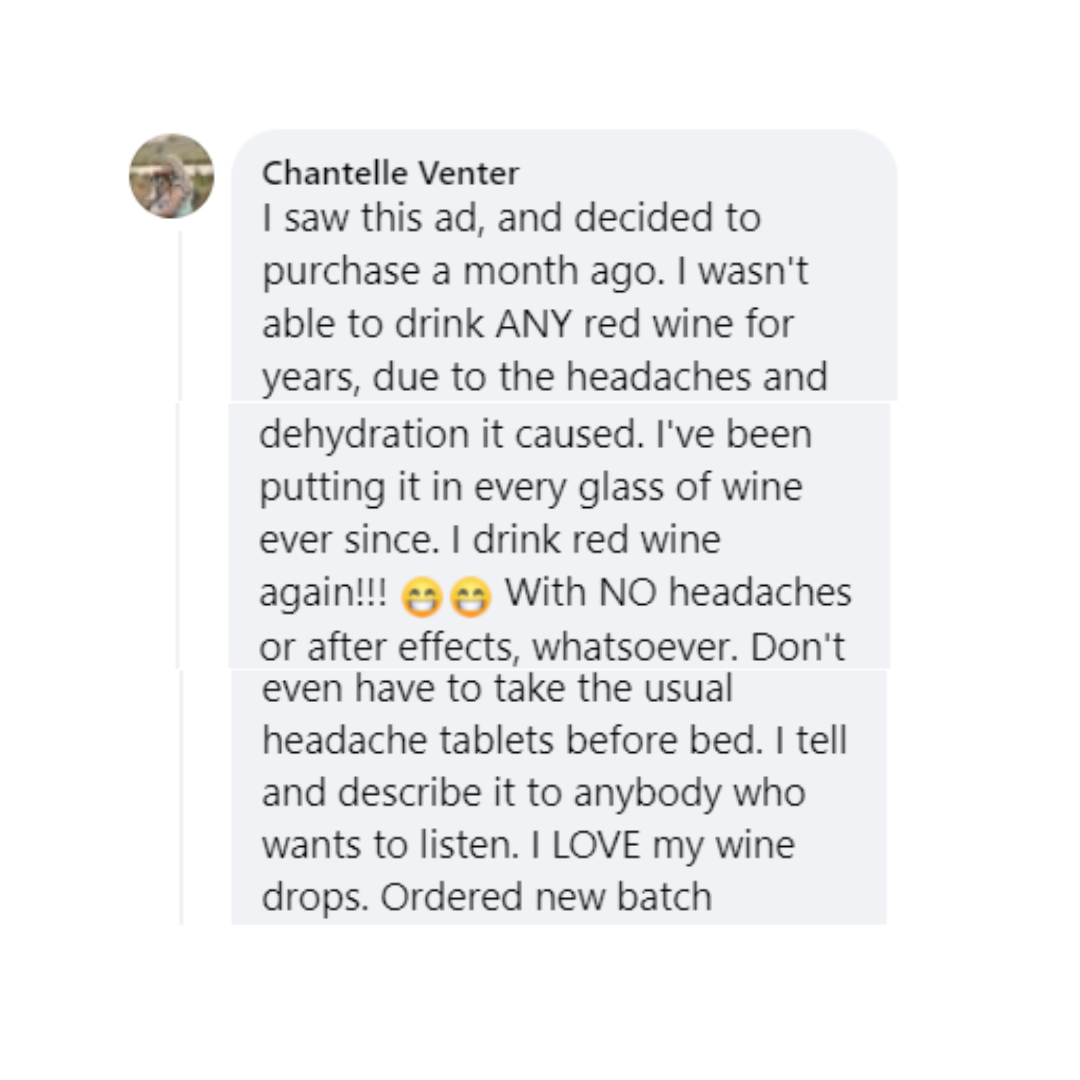Click the word "again!!!" before the emojis
Image resolution: width=1080 pixels, height=1080 pixels.
[322, 594]
